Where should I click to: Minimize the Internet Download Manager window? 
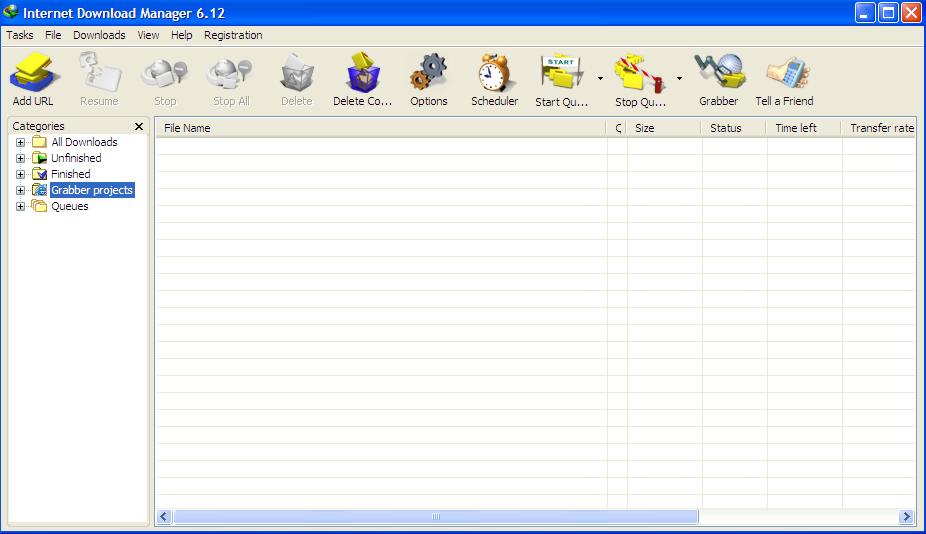coord(865,12)
